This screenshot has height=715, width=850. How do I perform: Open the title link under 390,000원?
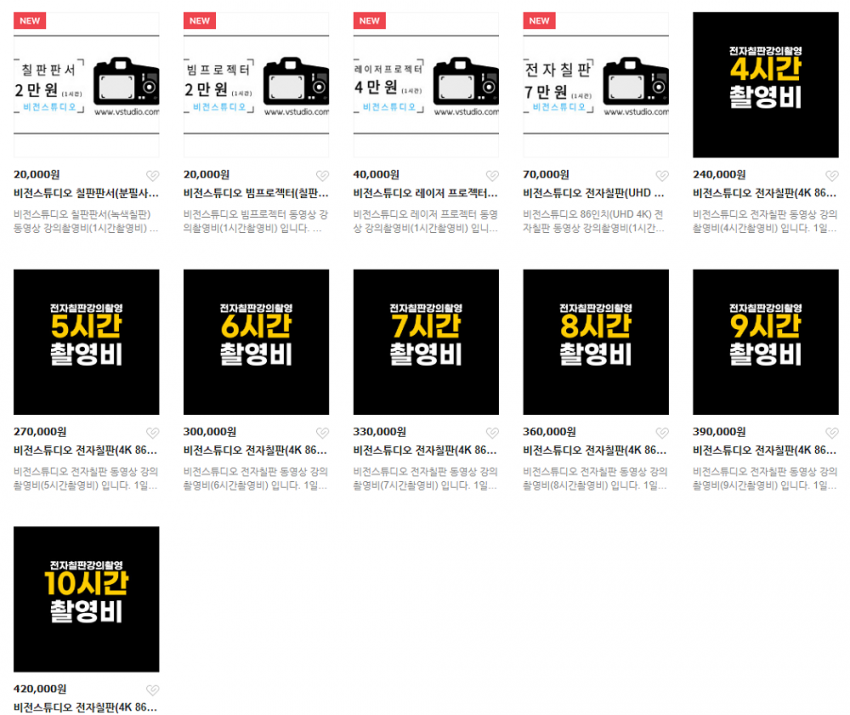tap(765, 450)
